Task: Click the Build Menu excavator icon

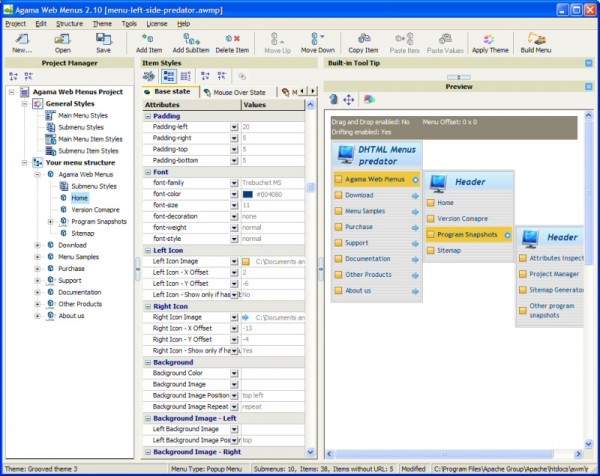Action: pos(536,40)
